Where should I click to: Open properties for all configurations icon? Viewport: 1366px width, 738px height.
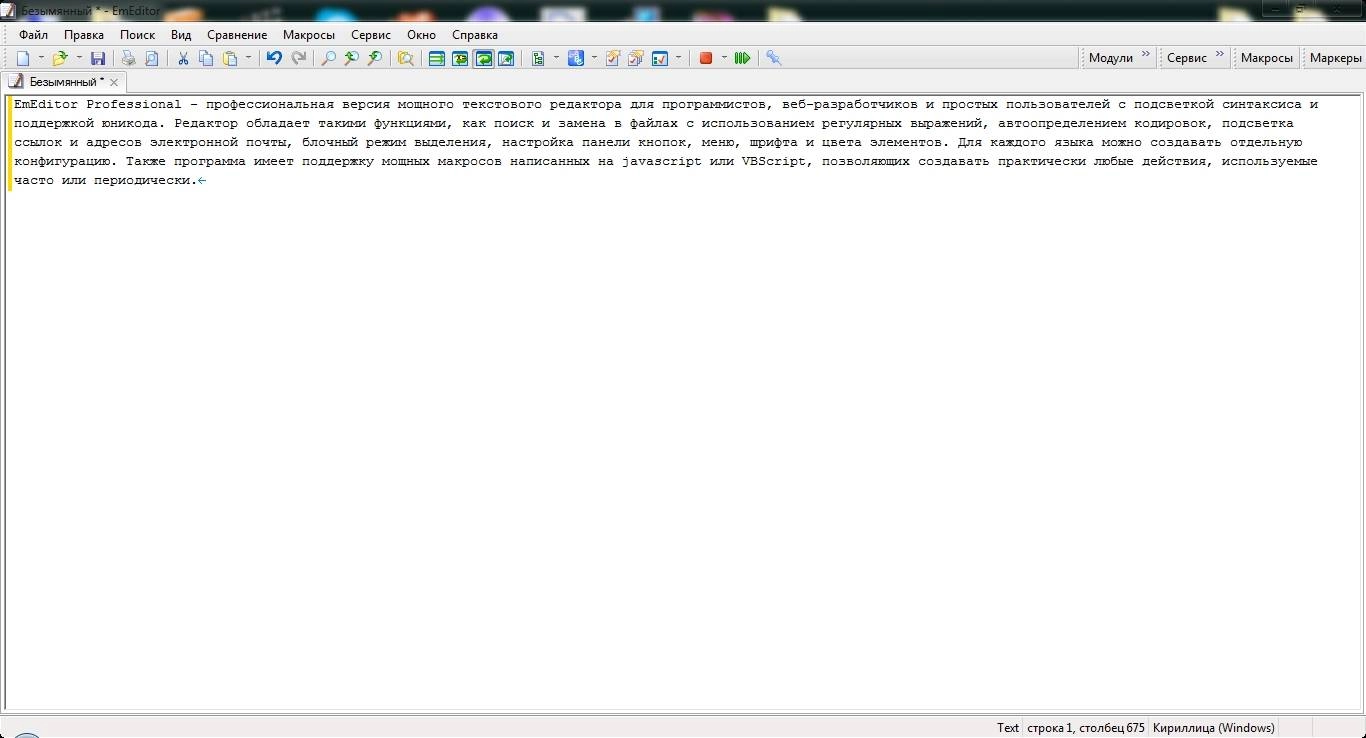tap(635, 58)
